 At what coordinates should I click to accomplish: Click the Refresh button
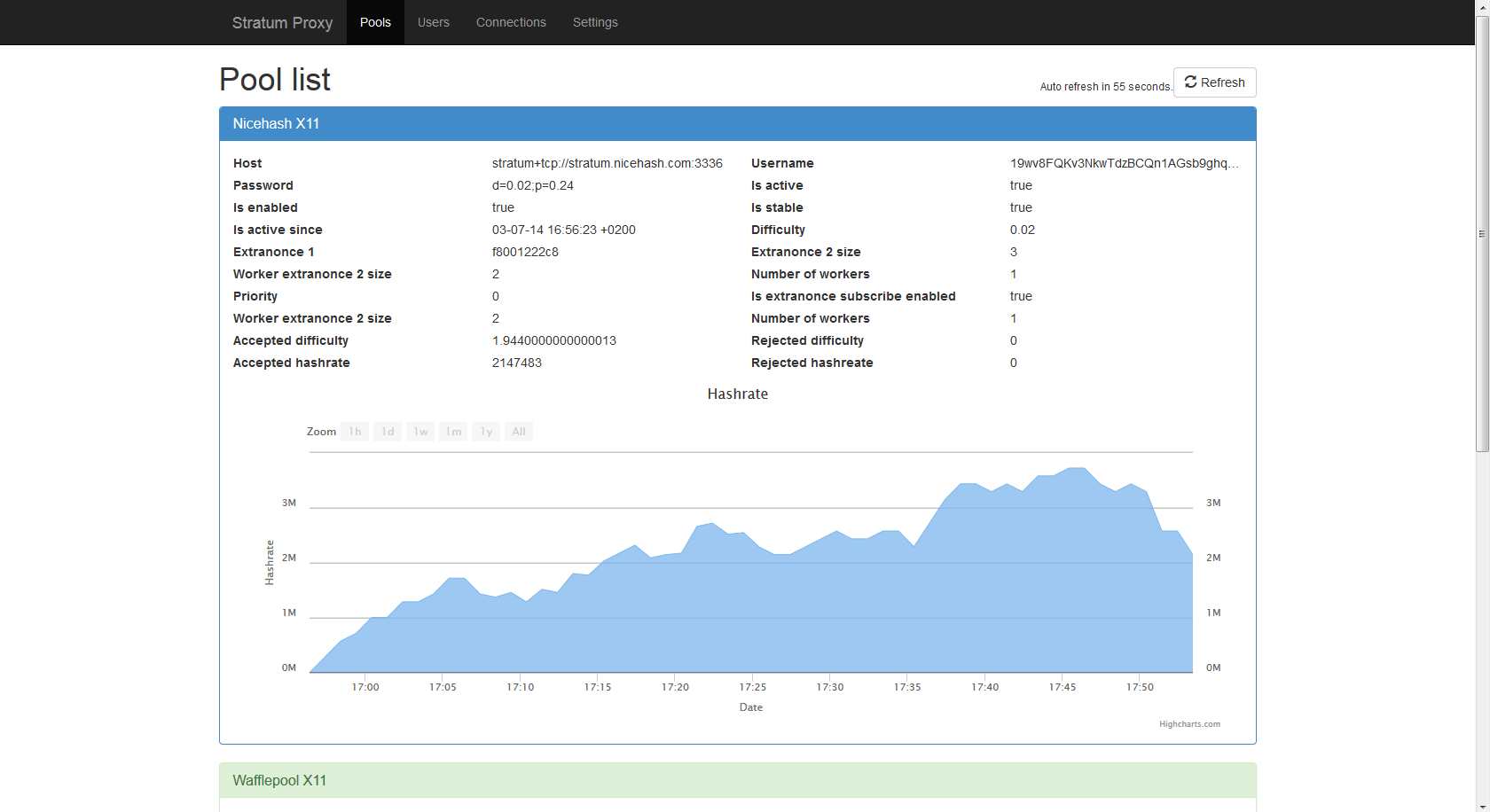click(x=1214, y=82)
